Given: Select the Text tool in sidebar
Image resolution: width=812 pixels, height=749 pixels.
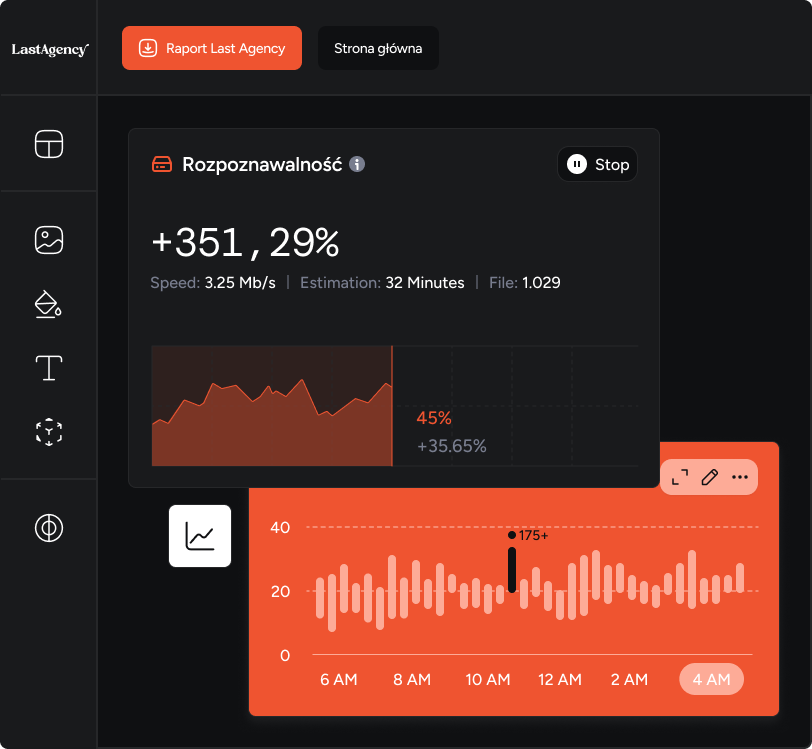Looking at the screenshot, I should click(49, 368).
